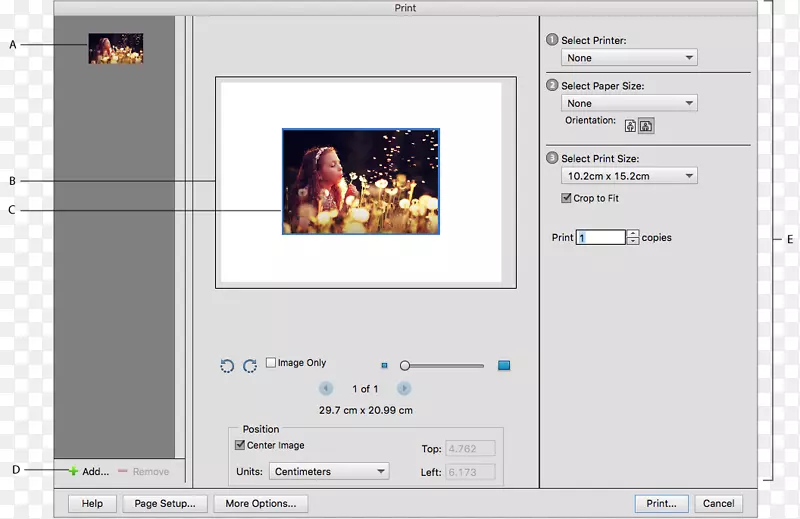Click the Print... button

pos(662,504)
